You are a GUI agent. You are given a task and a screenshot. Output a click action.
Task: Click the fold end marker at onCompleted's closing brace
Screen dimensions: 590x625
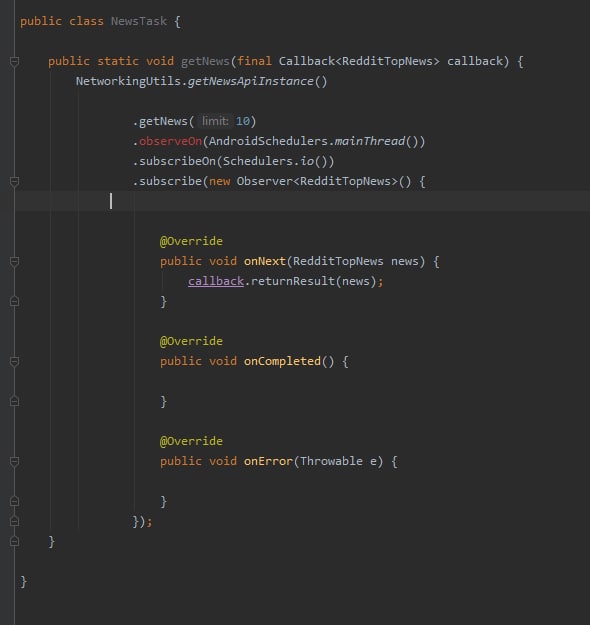[14, 402]
